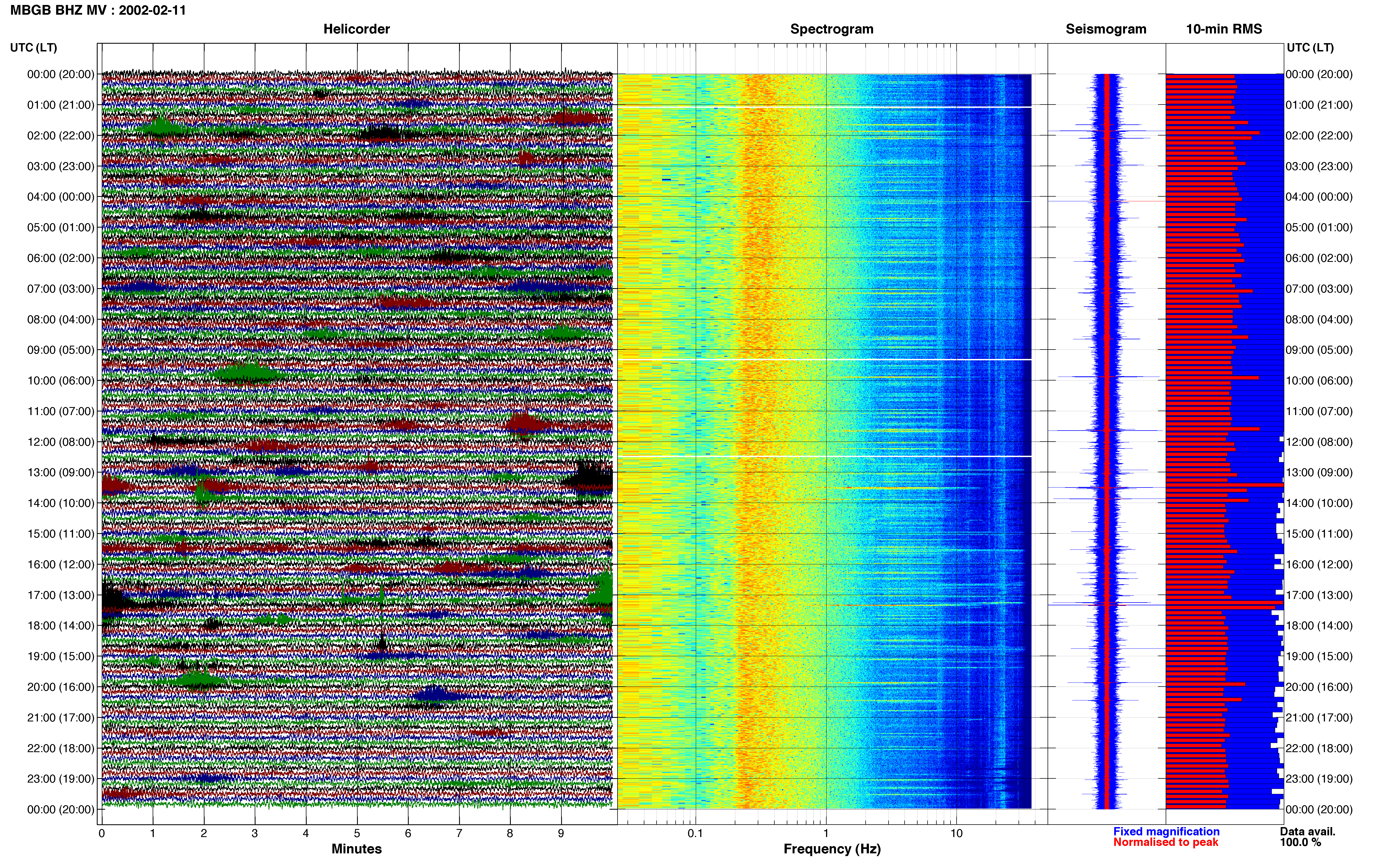Click the tallest red RMS bar near 13:30
This screenshot has width=1388, height=868.
[x=1224, y=485]
